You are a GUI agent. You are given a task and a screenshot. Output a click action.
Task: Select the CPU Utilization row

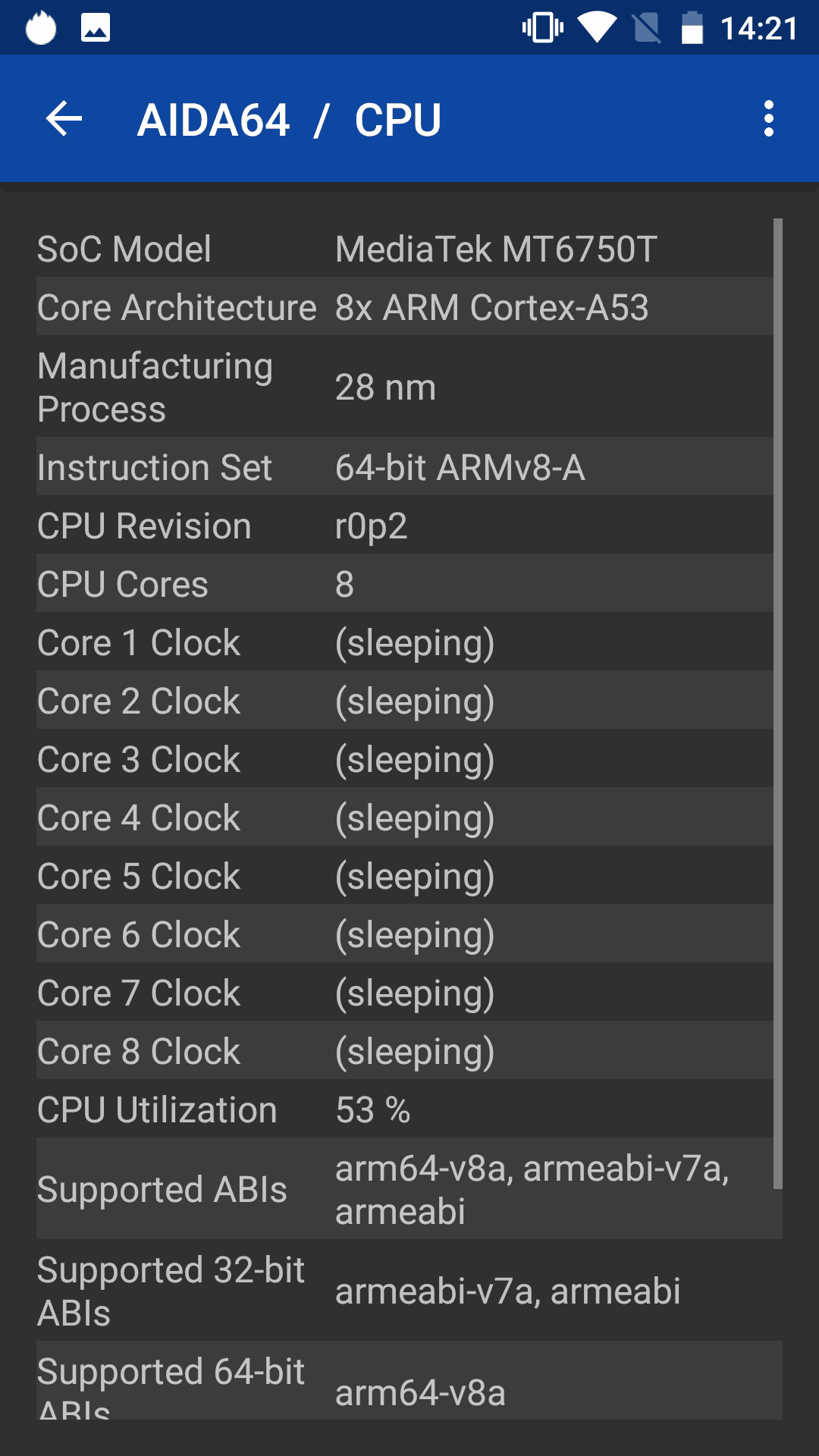(405, 1109)
